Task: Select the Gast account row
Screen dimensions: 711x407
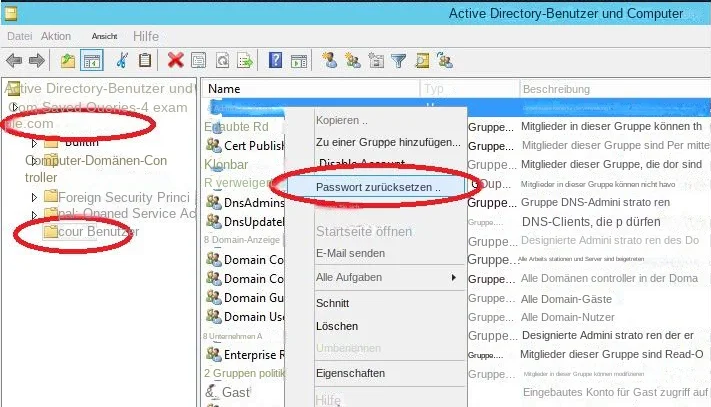Action: click(x=228, y=392)
